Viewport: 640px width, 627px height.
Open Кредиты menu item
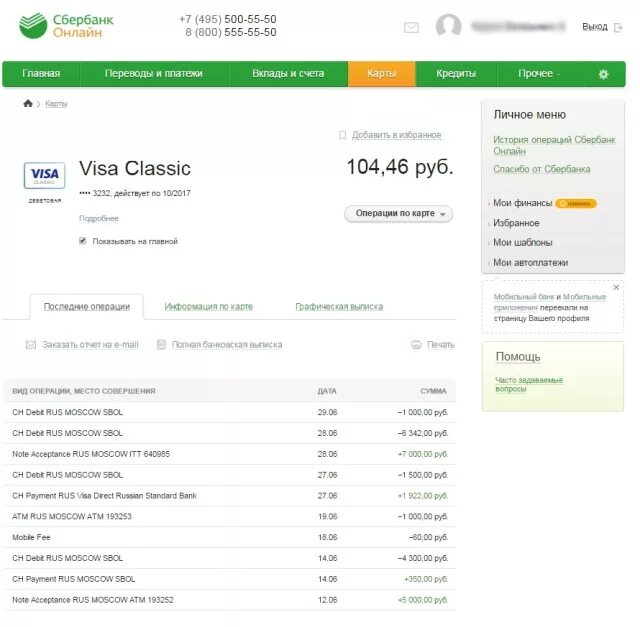click(x=456, y=73)
